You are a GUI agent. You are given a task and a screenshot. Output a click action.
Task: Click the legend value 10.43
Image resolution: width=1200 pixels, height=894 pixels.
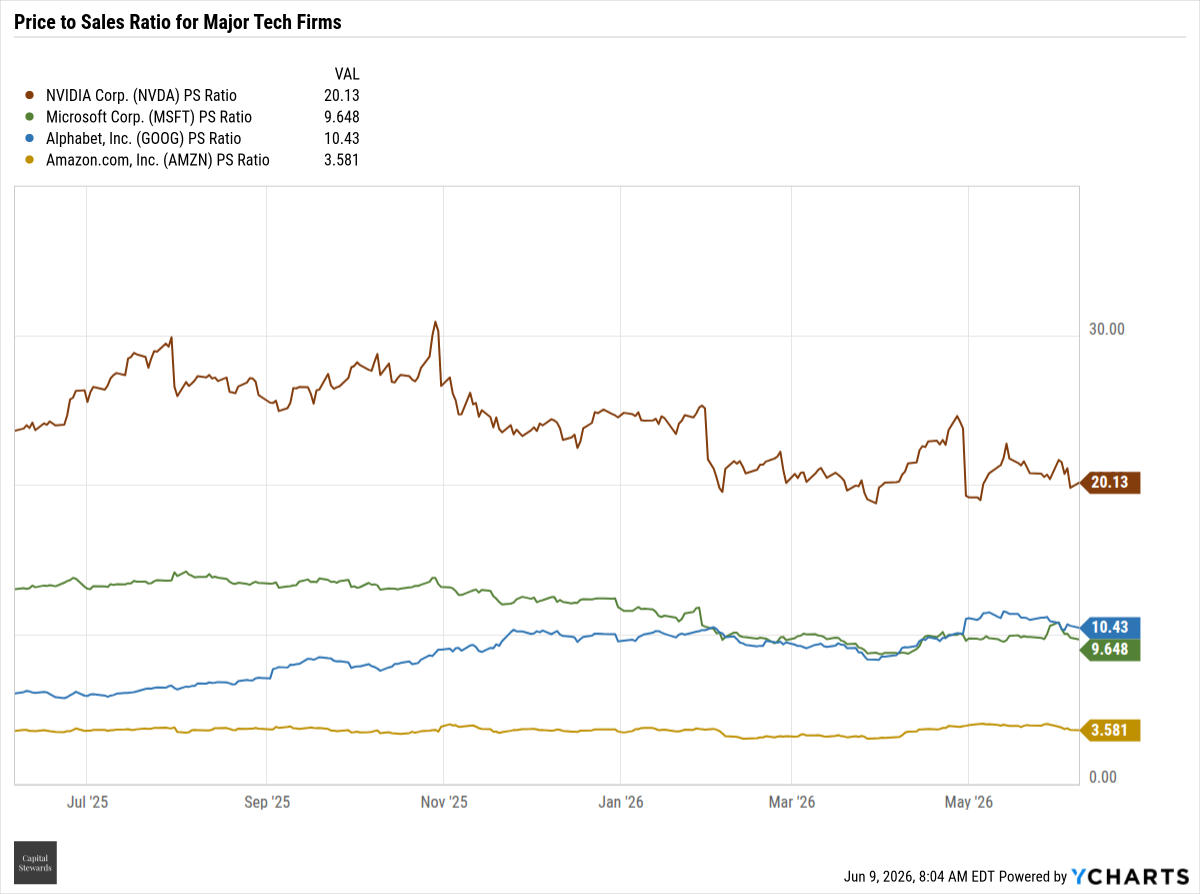[341, 139]
